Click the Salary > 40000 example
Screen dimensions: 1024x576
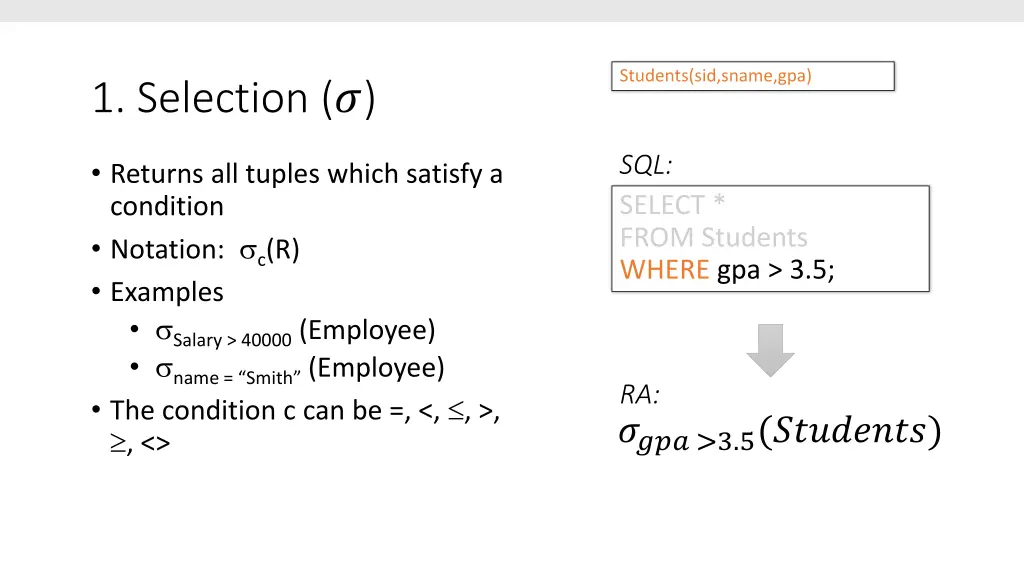tap(295, 332)
